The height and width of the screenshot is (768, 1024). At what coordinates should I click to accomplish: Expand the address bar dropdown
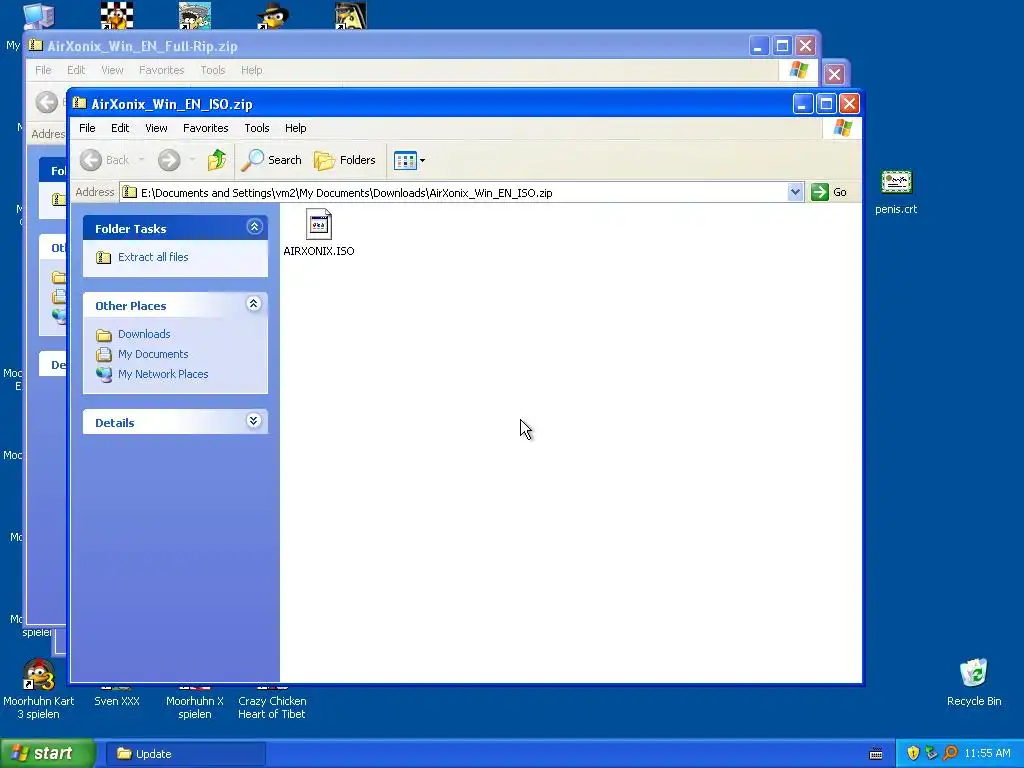[795, 193]
